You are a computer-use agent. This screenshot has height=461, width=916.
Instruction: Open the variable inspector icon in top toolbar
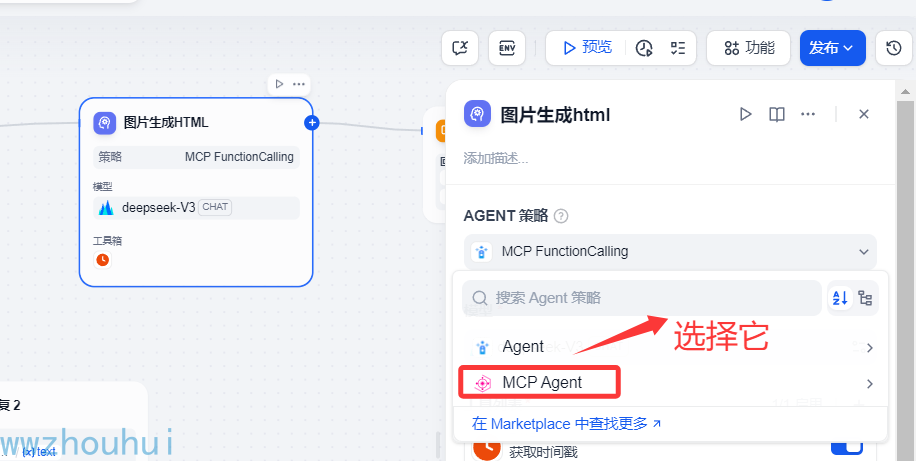point(460,48)
